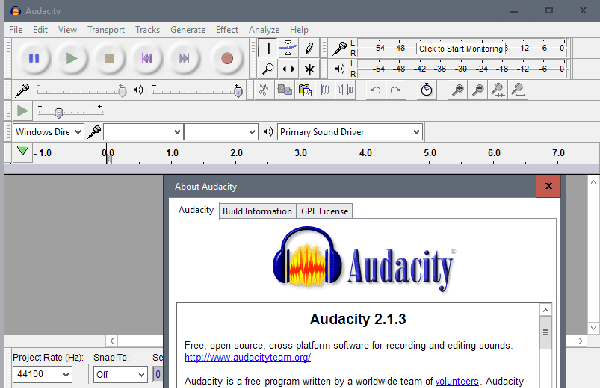Open the Audio Host 'Windows Dire' dropdown

click(x=48, y=132)
